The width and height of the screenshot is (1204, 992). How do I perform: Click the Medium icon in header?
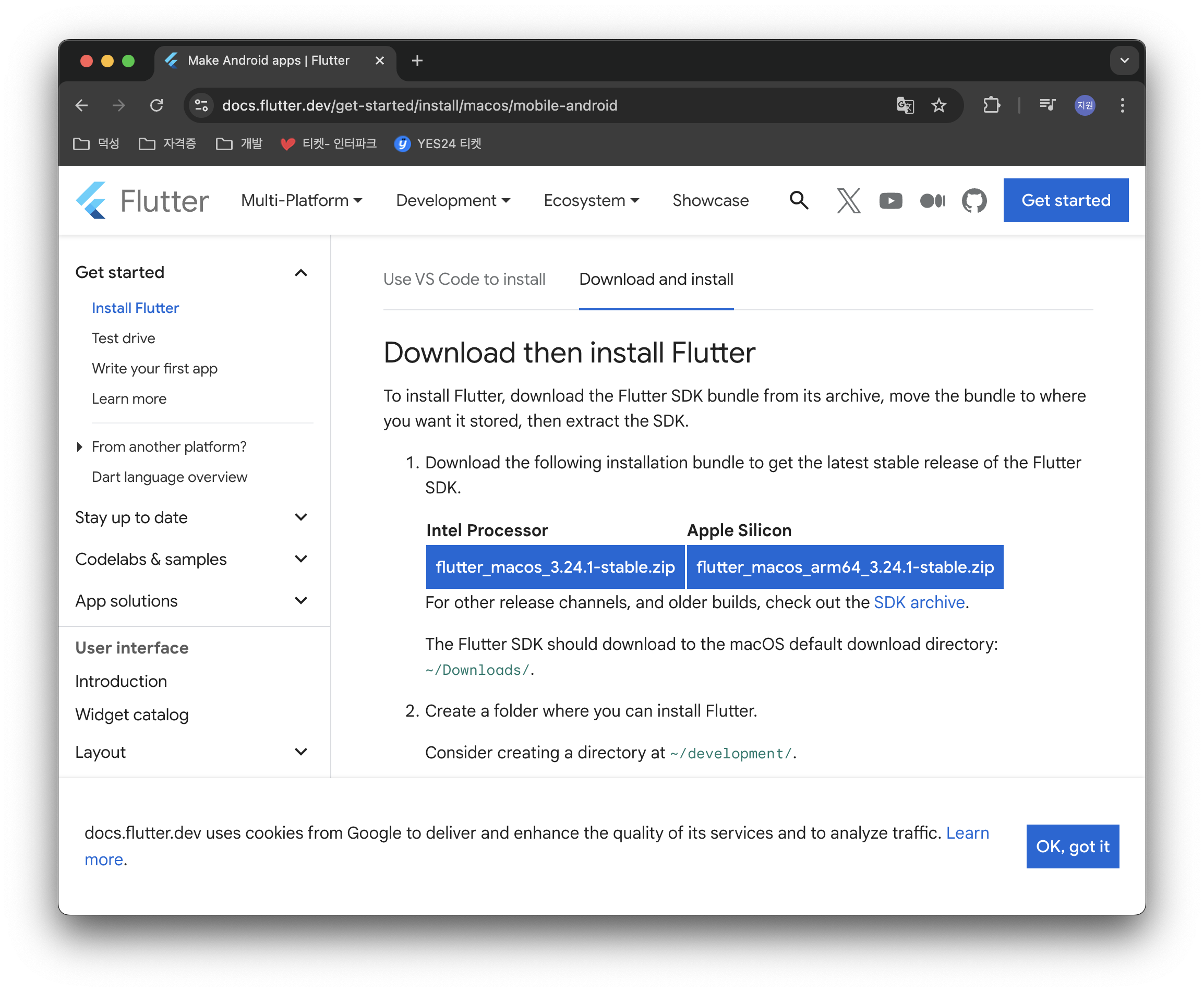(x=932, y=201)
